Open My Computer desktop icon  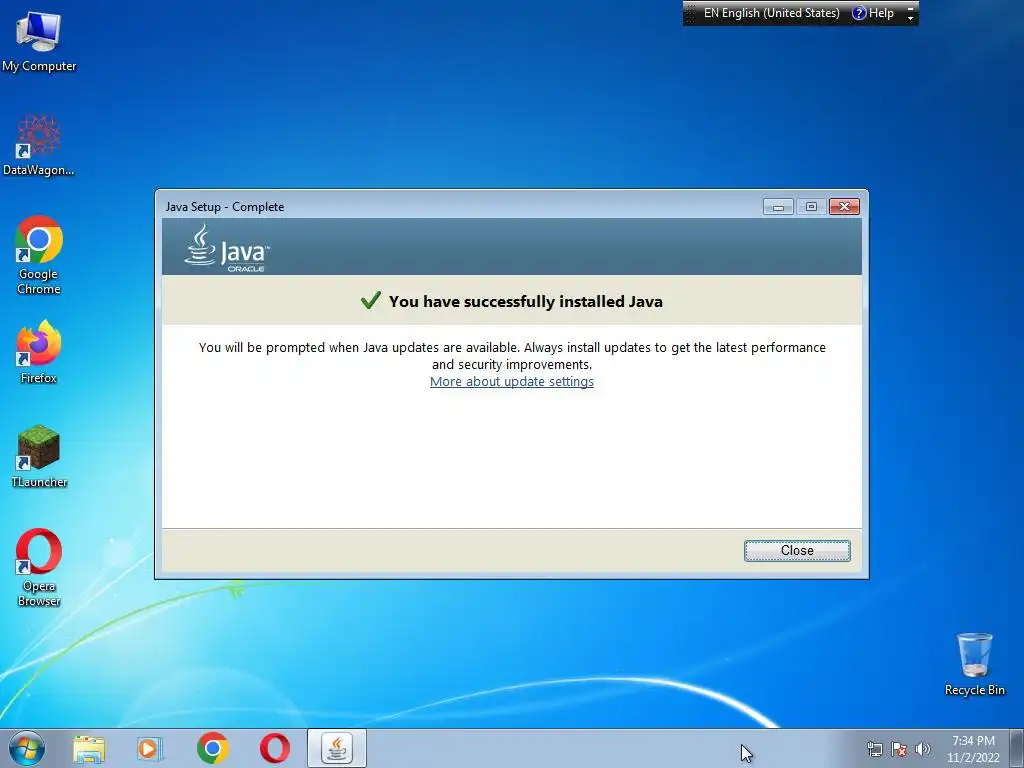tap(39, 41)
